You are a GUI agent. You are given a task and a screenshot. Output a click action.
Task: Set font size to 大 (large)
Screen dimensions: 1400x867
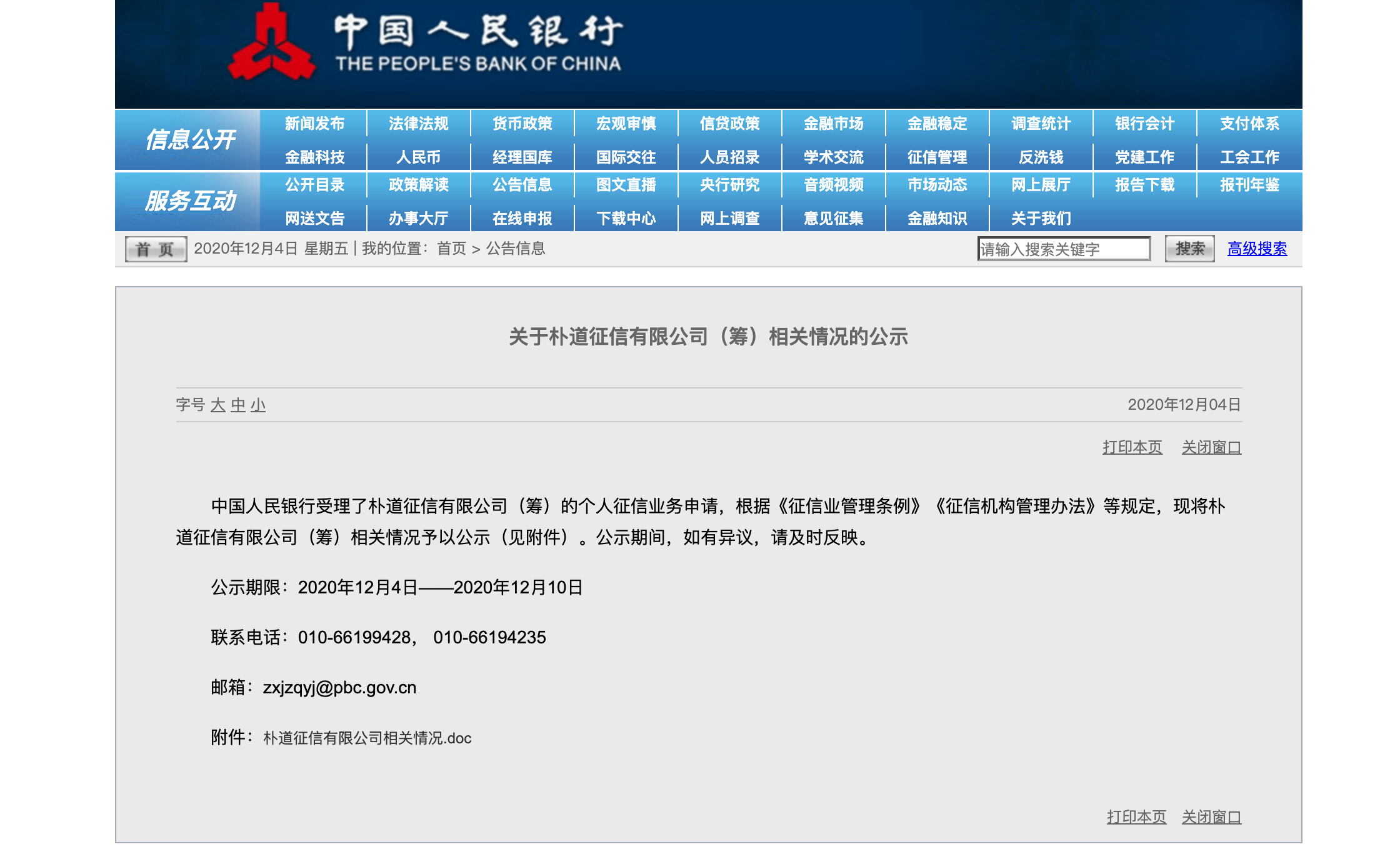coord(217,405)
